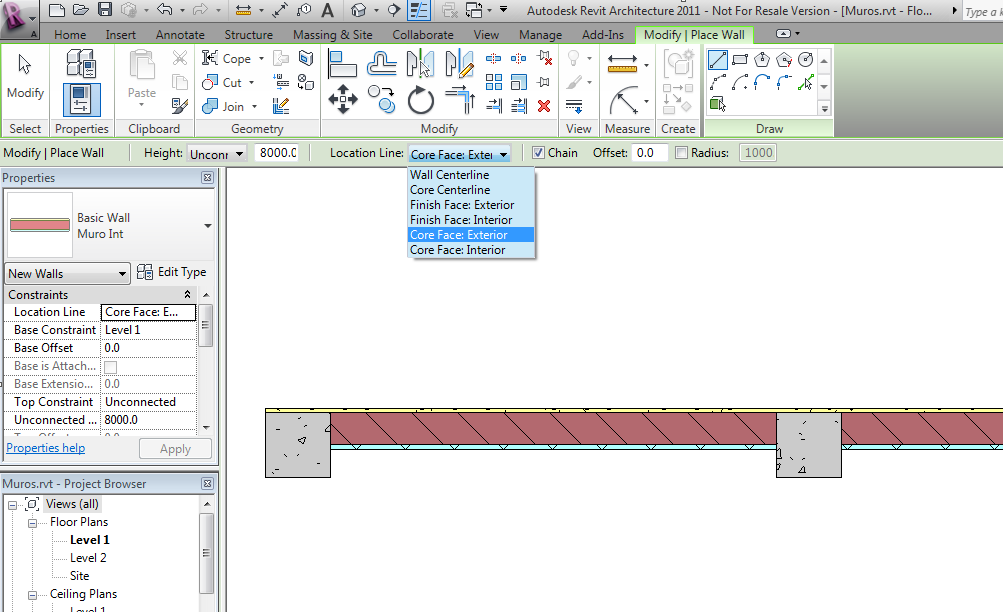1003x612 pixels.
Task: Click the Aligned Dimension icon in Measure
Action: coord(622,63)
